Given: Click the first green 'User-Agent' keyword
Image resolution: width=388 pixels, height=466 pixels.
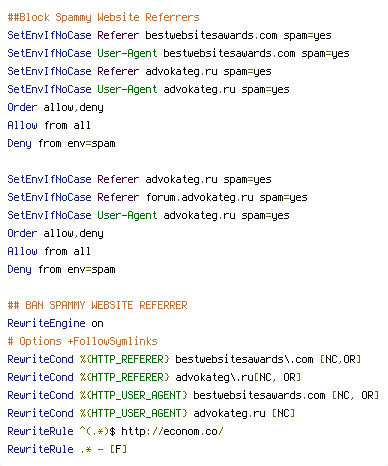Looking at the screenshot, I should click(x=127, y=53).
